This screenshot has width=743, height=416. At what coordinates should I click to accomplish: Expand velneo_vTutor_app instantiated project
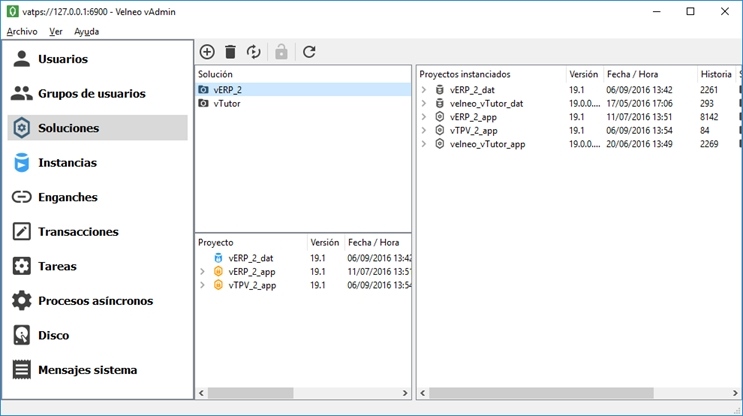[x=423, y=144]
